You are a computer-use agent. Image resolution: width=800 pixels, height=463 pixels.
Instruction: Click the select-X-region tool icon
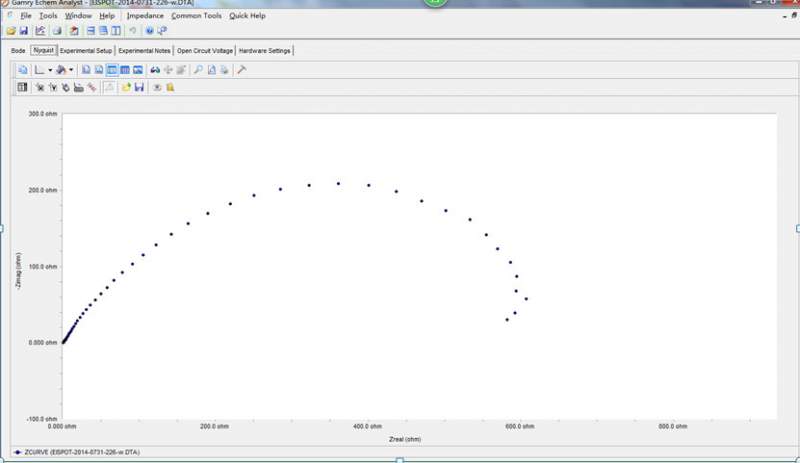click(40, 88)
